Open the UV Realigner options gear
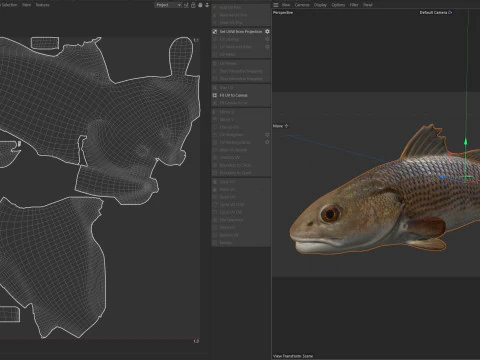Viewport: 480px width, 360px height. coord(267,135)
